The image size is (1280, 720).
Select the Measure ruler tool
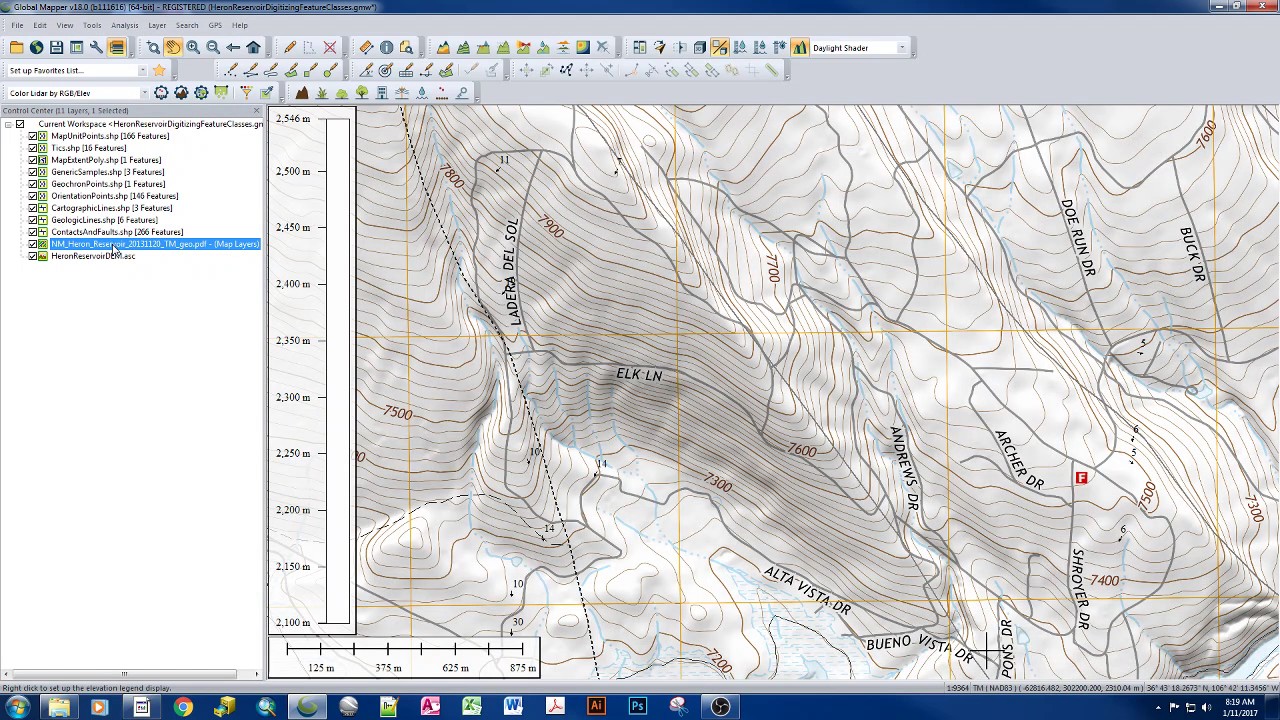(366, 48)
